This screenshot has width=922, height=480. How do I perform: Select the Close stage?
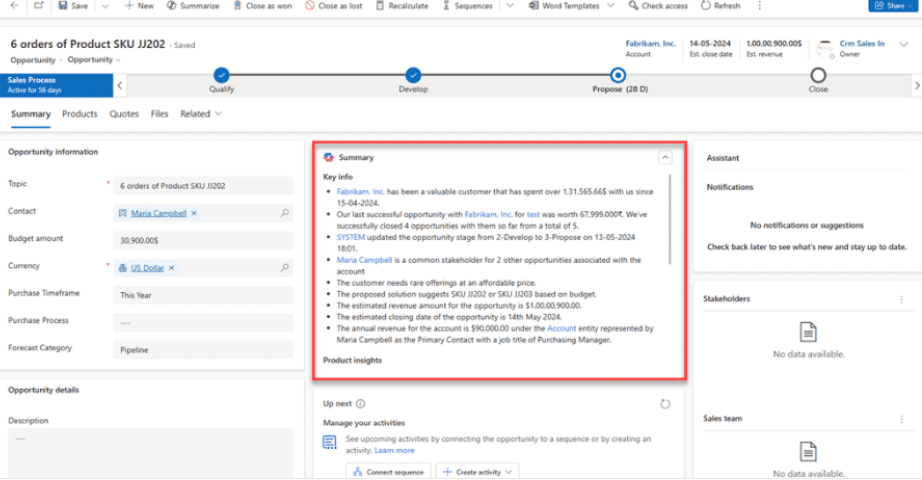click(x=818, y=75)
